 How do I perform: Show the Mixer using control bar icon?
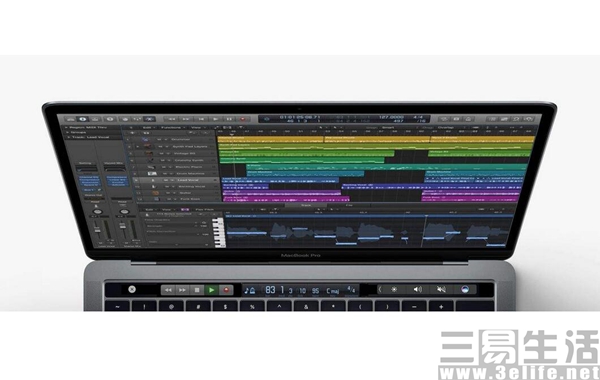(x=137, y=119)
